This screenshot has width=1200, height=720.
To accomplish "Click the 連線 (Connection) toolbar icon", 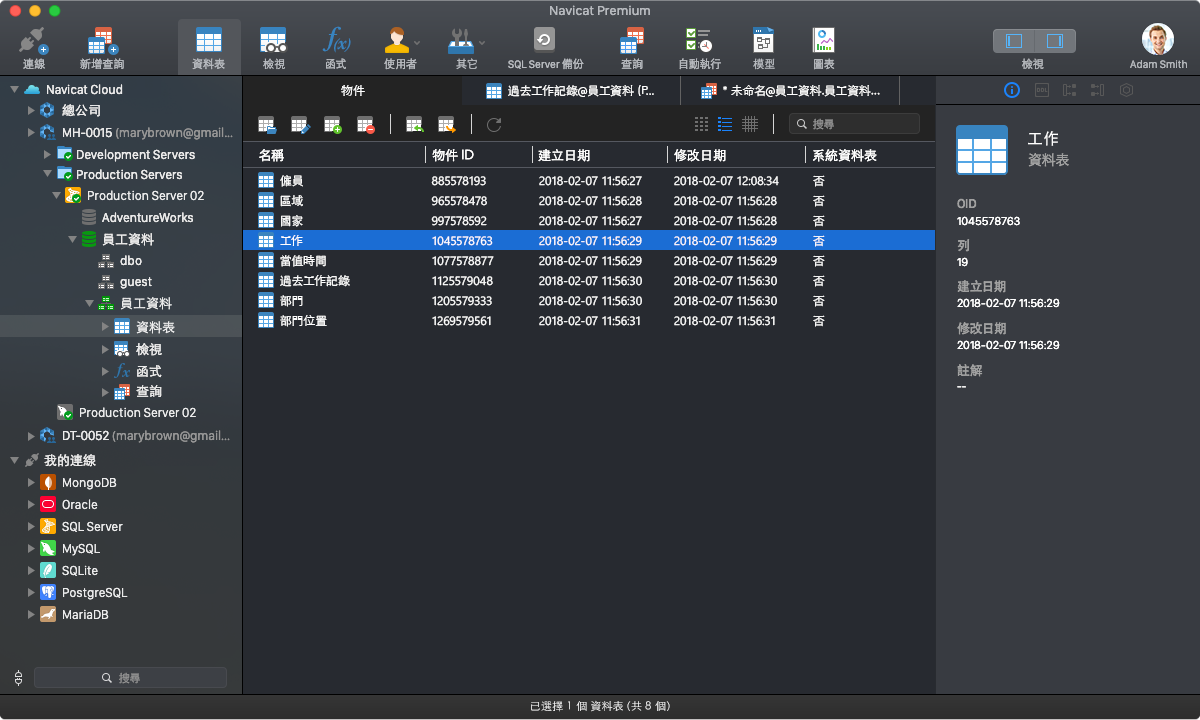I will point(34,41).
